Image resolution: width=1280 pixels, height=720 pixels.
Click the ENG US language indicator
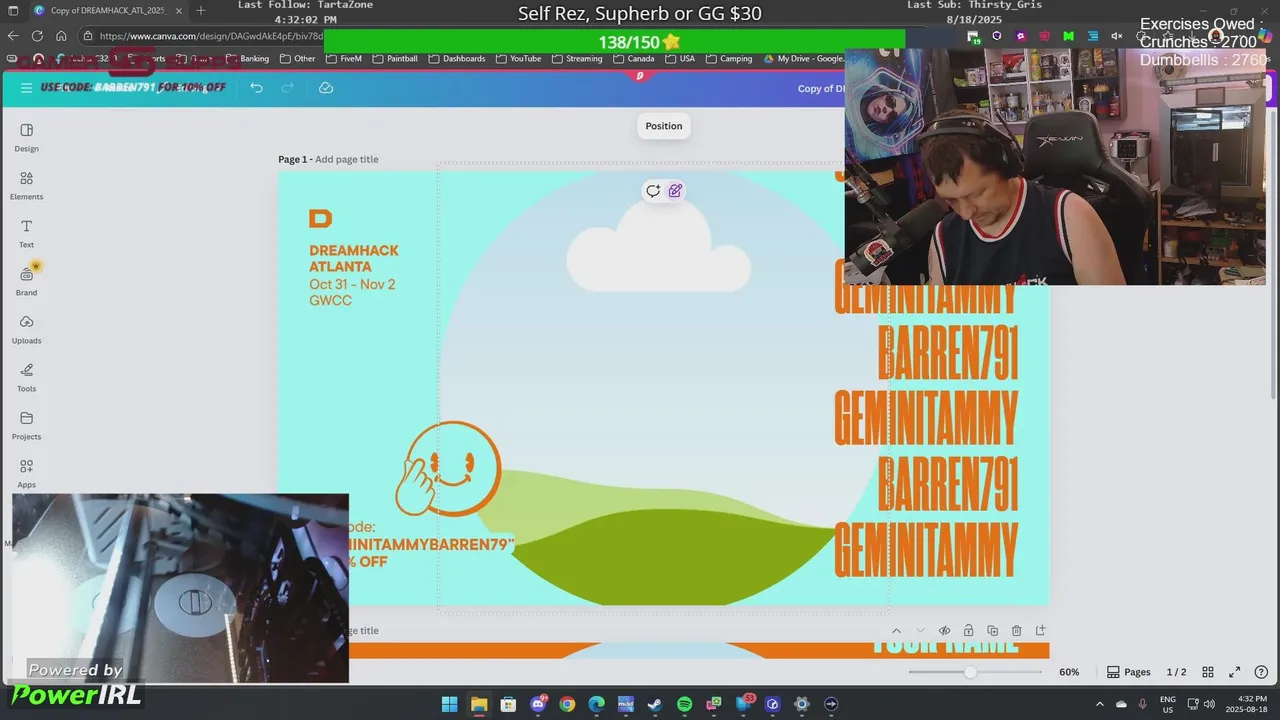(x=1168, y=704)
